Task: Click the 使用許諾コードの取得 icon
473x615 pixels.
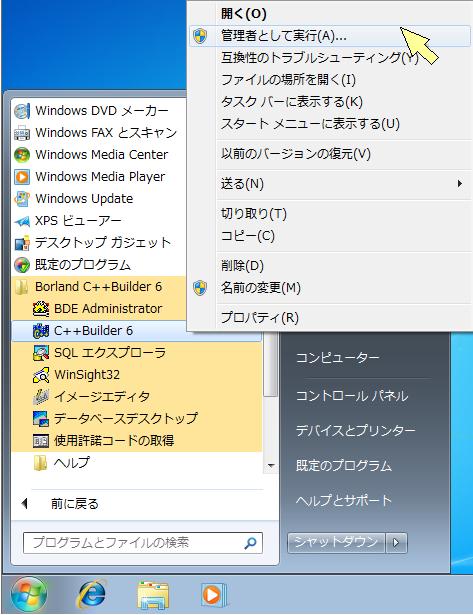Action: tap(41, 440)
